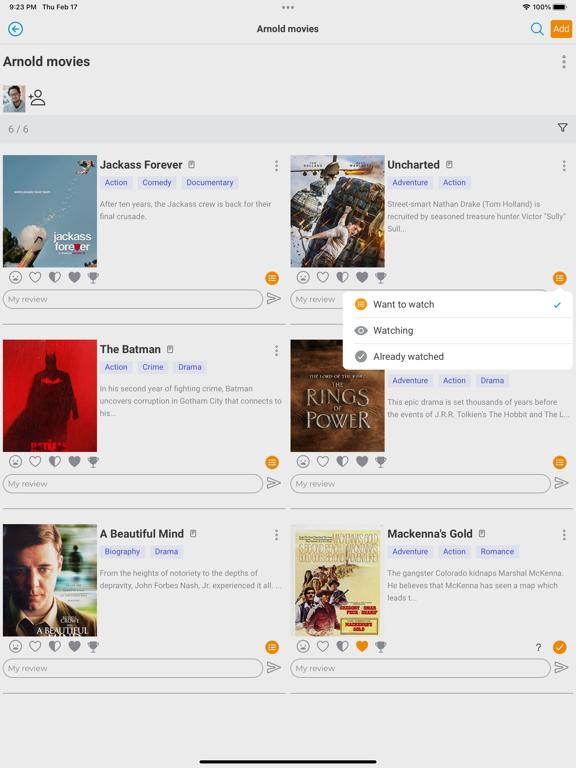This screenshot has height=768, width=576.
Task: Focus The Batman My review field
Action: point(133,483)
